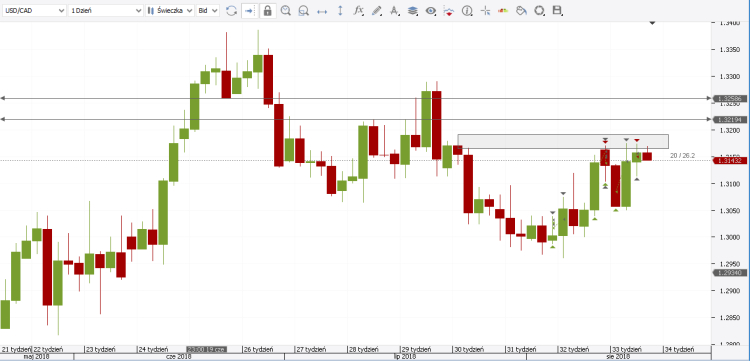Click the vertical stretch arrows icon
The width and height of the screenshot is (750, 361).
point(340,10)
